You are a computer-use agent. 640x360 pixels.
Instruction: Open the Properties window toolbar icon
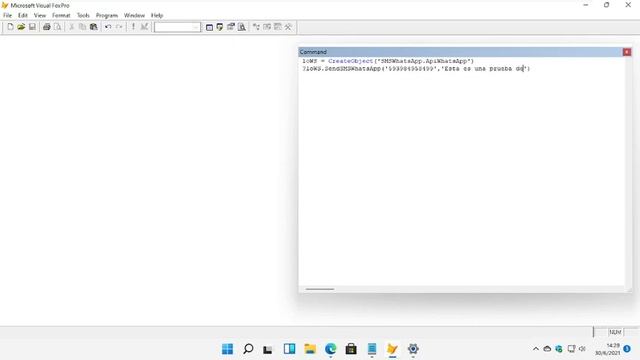[x=231, y=27]
